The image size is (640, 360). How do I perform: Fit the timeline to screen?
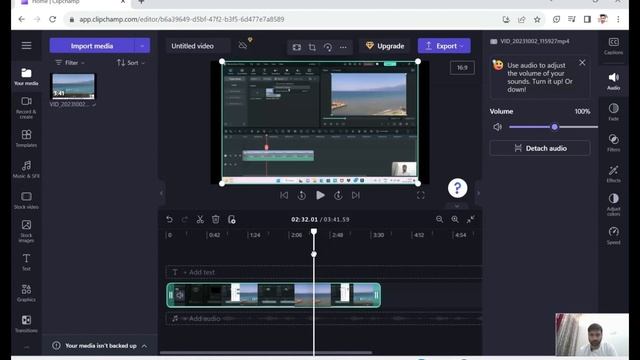[x=471, y=220]
